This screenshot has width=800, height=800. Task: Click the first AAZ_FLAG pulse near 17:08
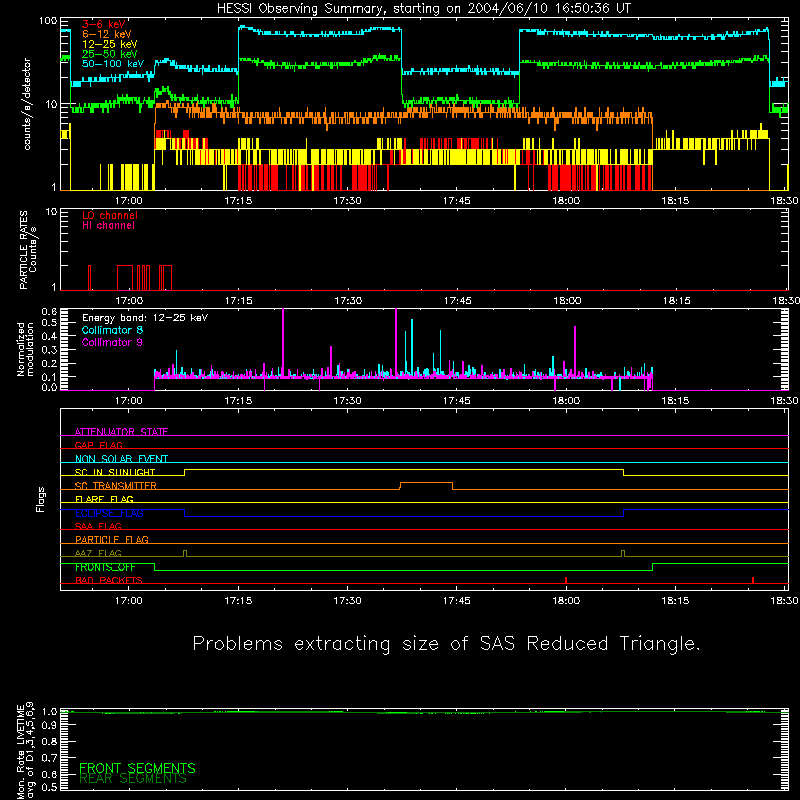click(185, 554)
